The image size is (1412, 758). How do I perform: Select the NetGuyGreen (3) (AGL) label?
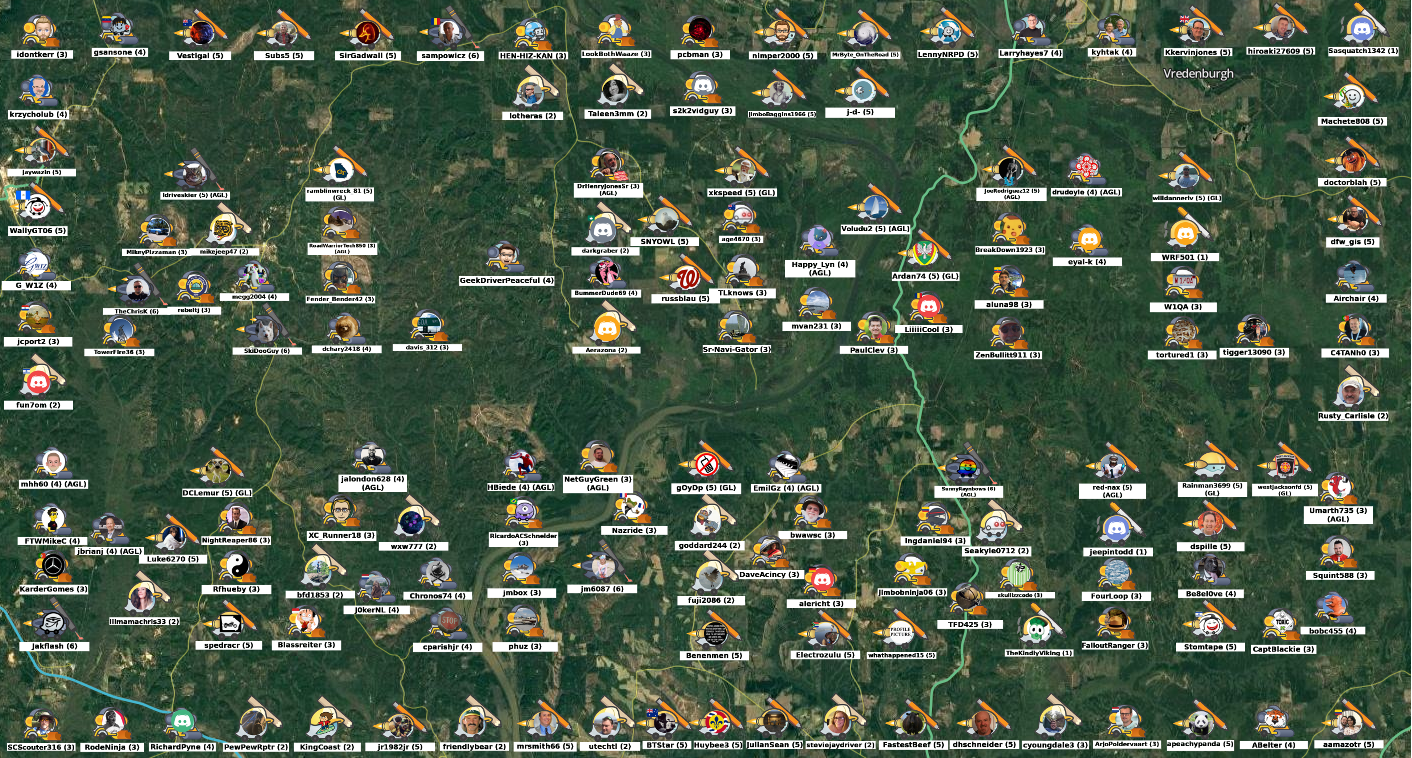point(598,483)
